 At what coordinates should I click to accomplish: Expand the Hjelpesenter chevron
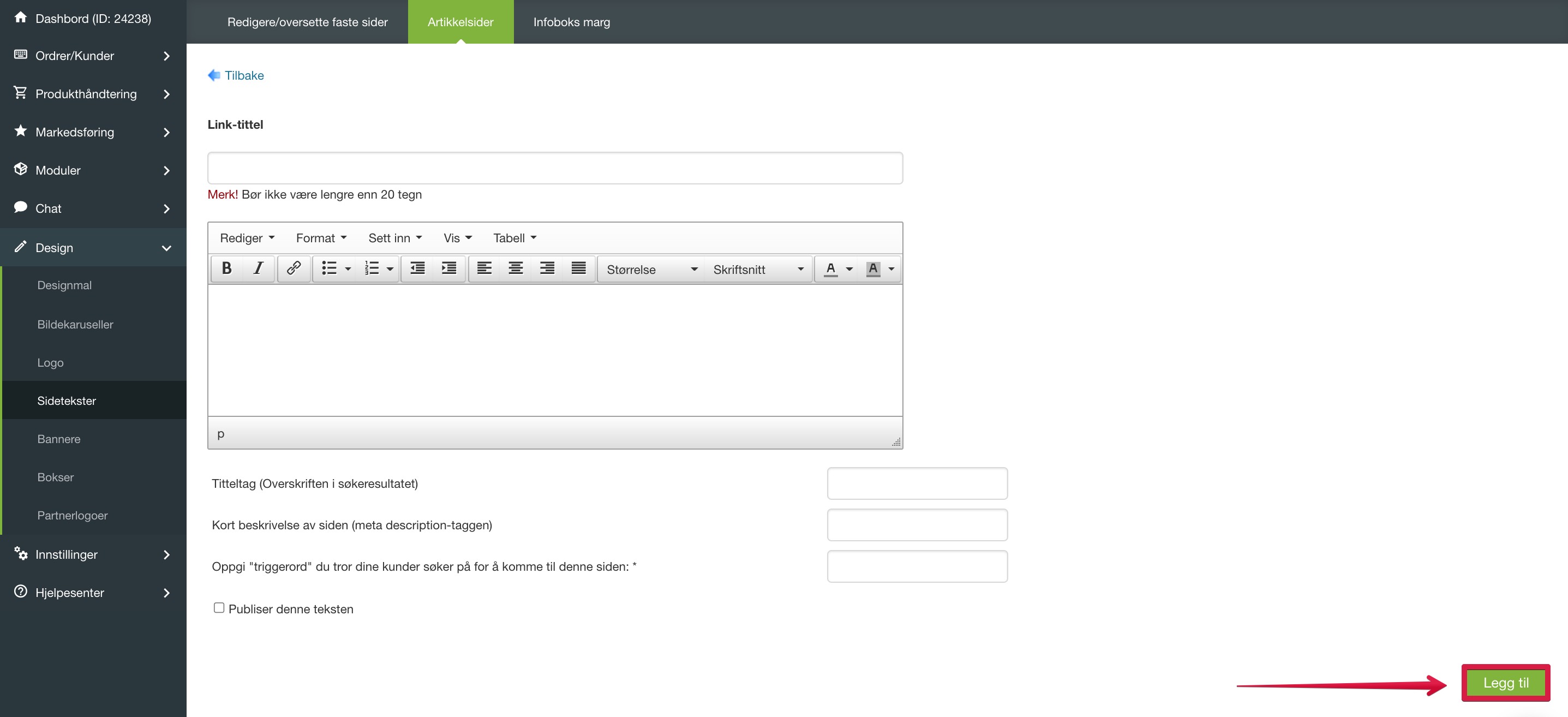tap(166, 593)
